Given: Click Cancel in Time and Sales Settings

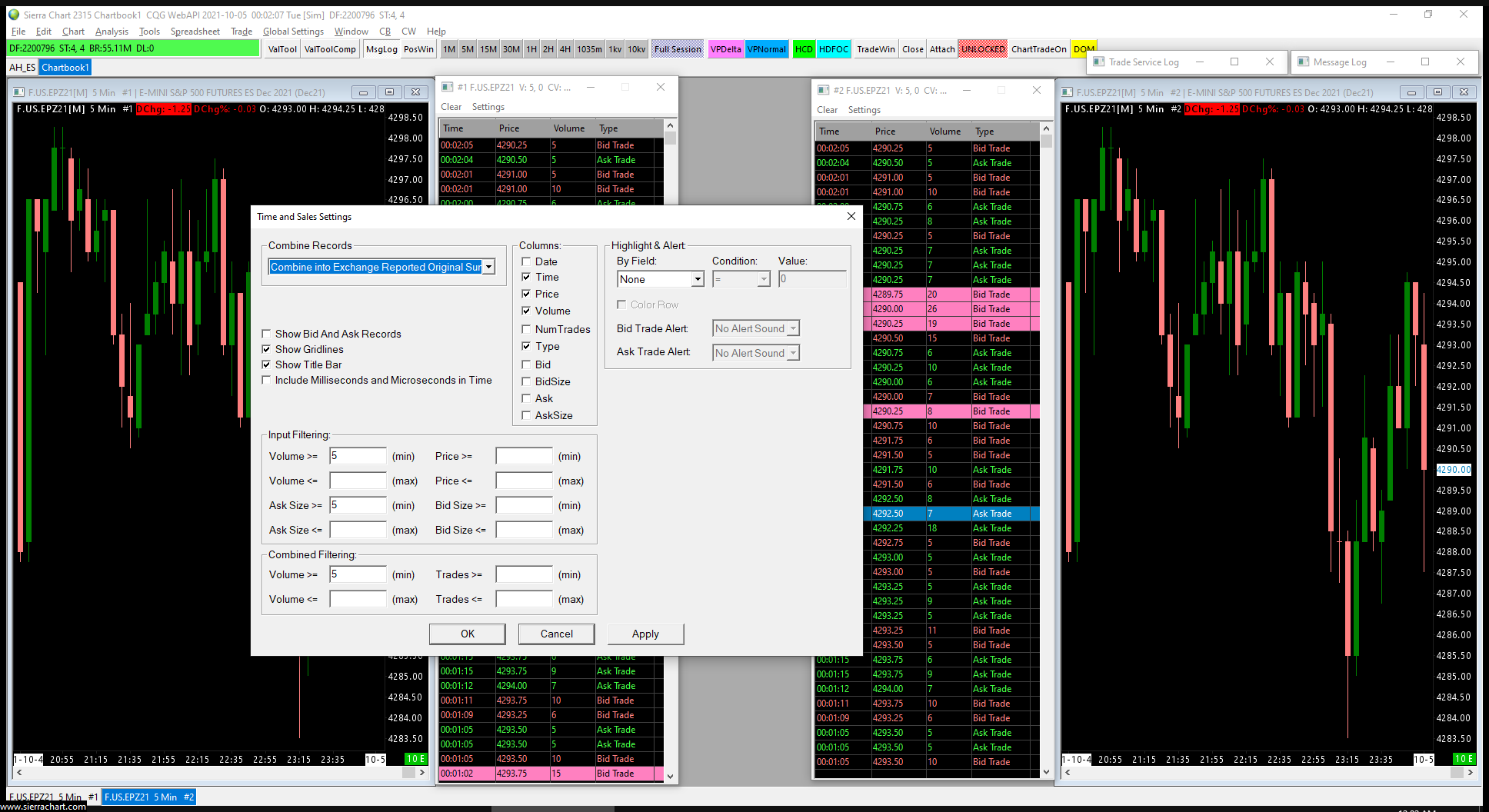Looking at the screenshot, I should coord(557,634).
